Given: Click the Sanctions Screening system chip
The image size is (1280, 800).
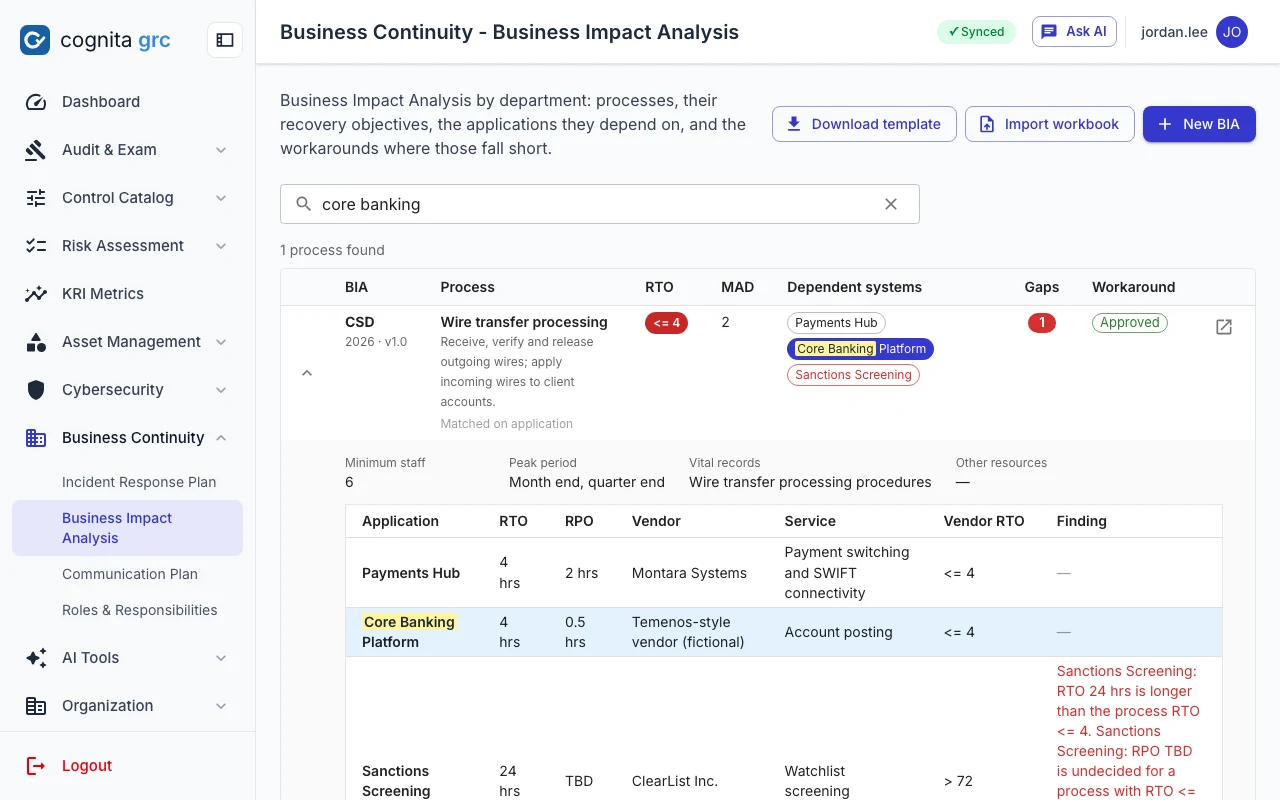Looking at the screenshot, I should [853, 375].
